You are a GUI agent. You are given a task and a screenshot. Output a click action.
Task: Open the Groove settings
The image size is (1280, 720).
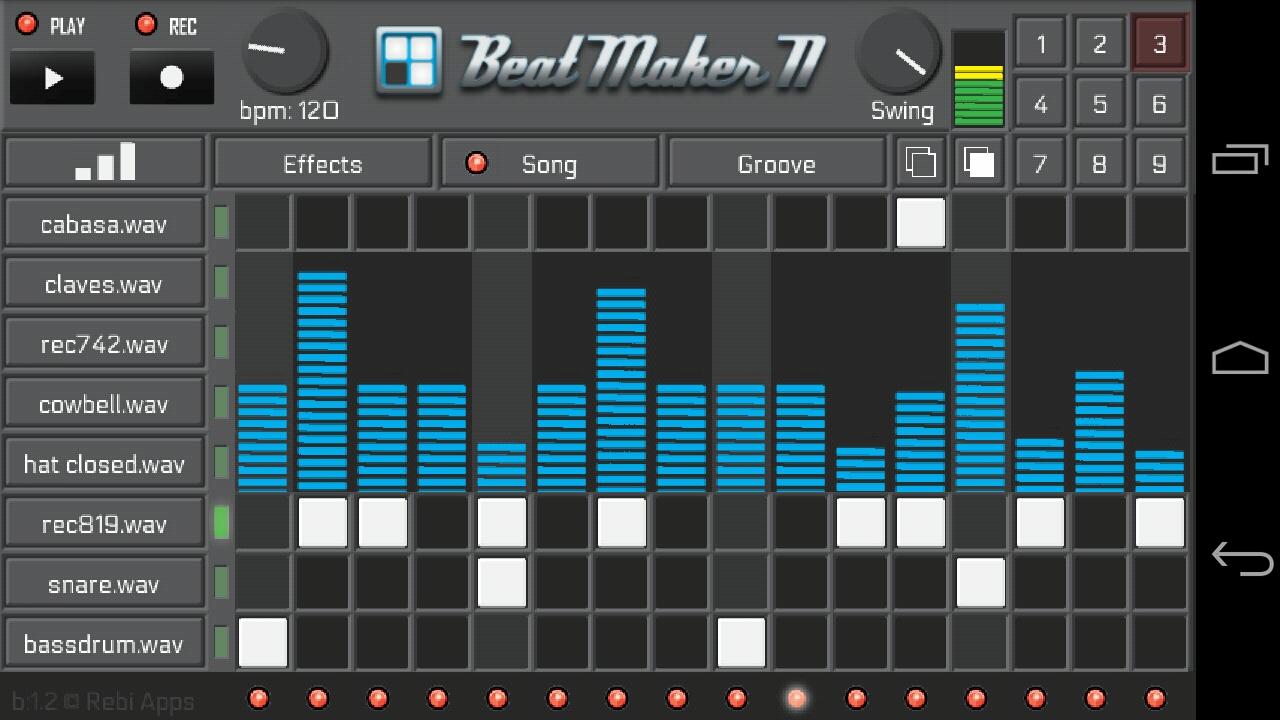[776, 164]
